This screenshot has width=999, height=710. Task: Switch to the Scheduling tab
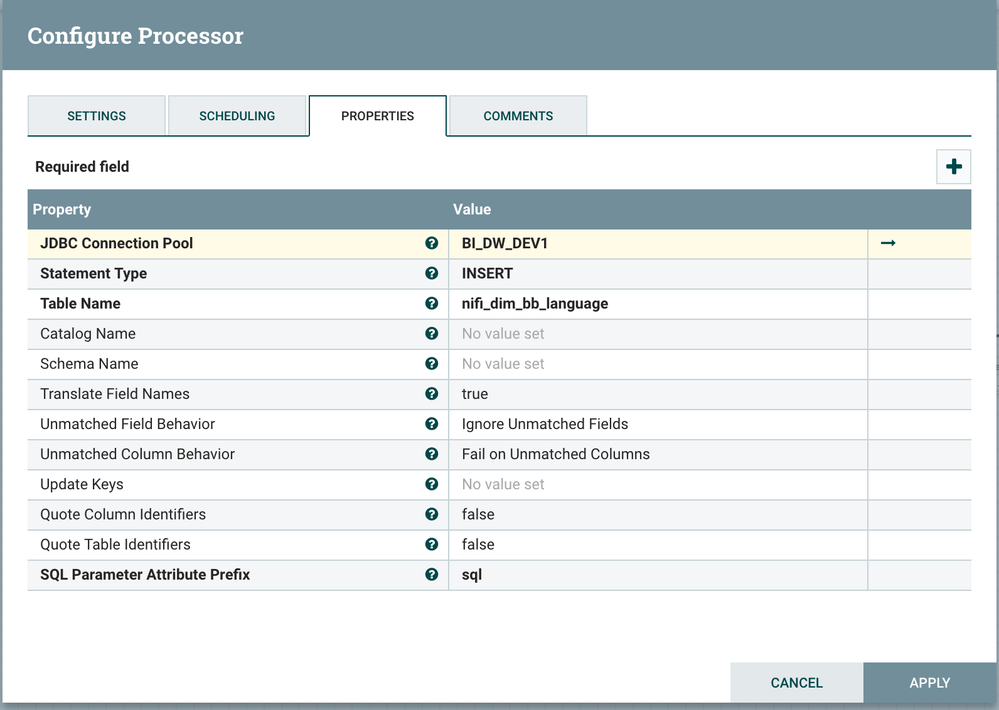(237, 116)
